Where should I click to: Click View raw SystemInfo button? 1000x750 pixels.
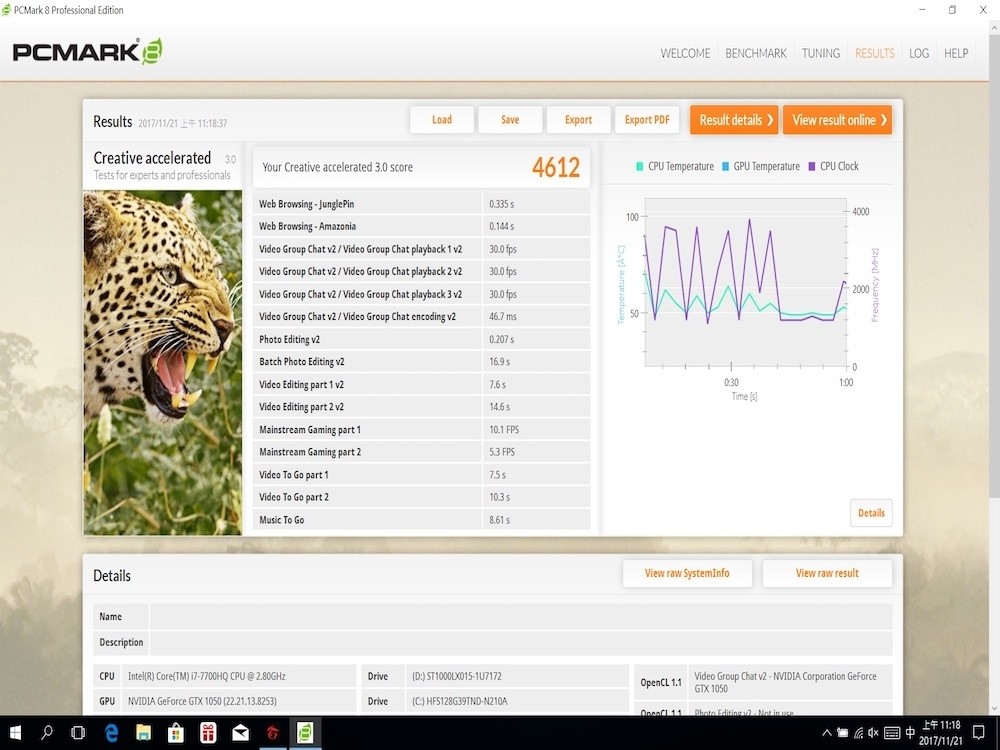tap(687, 573)
